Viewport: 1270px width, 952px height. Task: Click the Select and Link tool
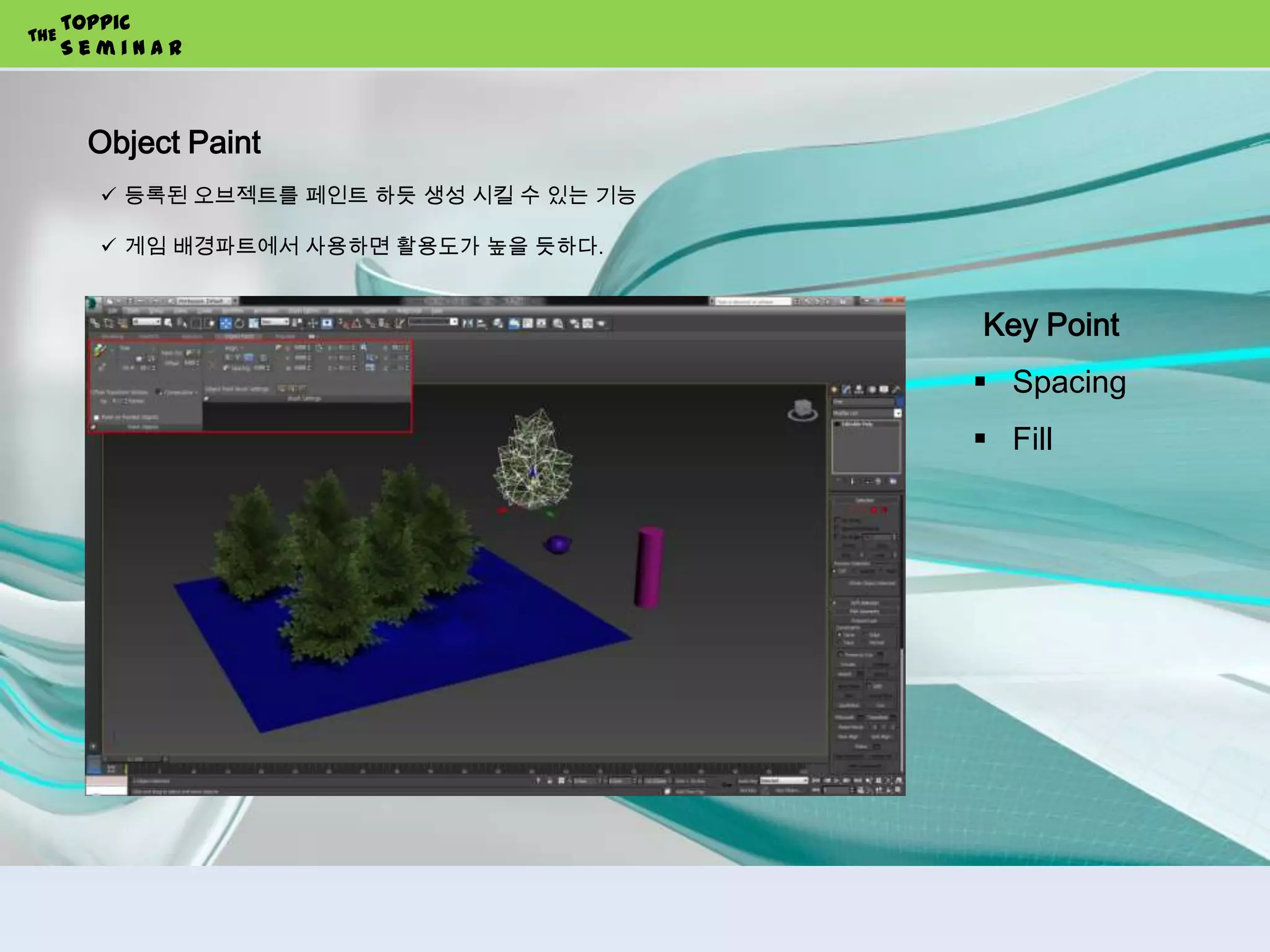[x=95, y=323]
